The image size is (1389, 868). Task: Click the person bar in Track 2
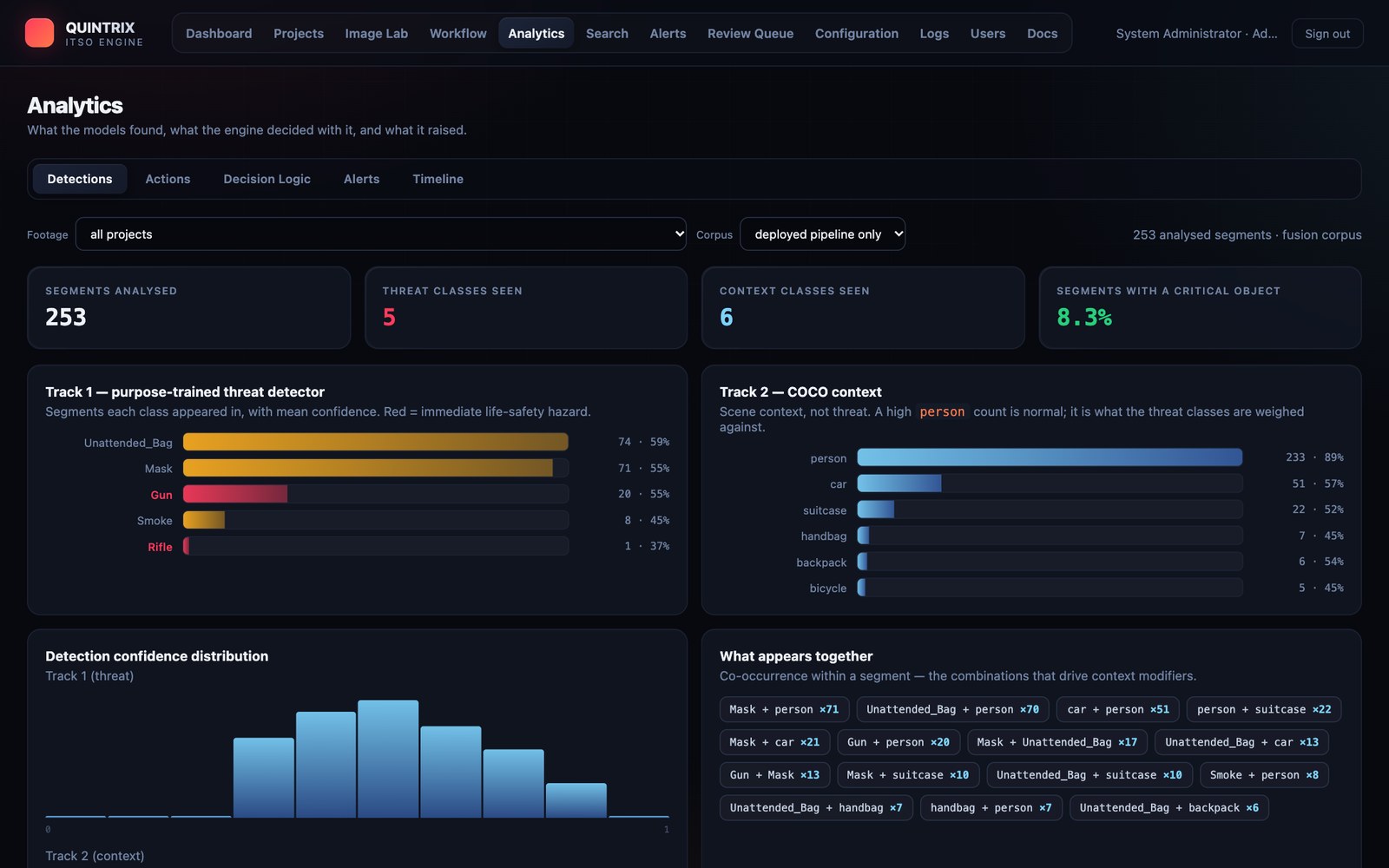pos(1050,457)
